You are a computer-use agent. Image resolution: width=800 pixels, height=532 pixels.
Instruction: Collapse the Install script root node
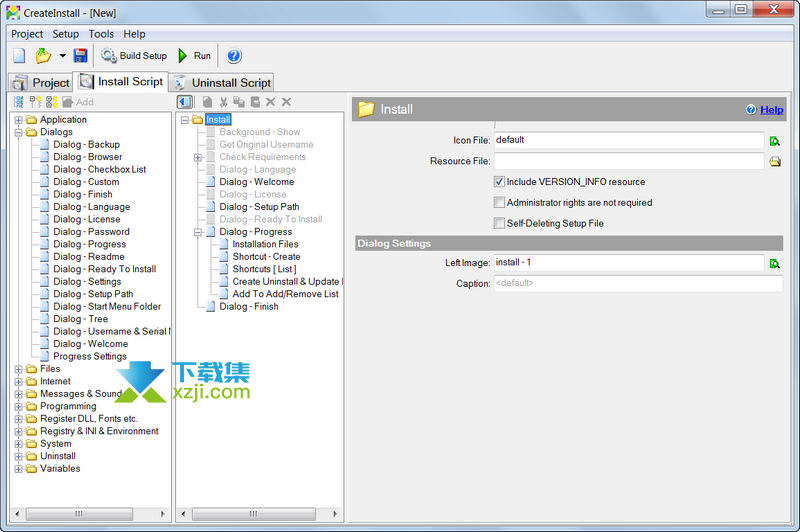185,120
